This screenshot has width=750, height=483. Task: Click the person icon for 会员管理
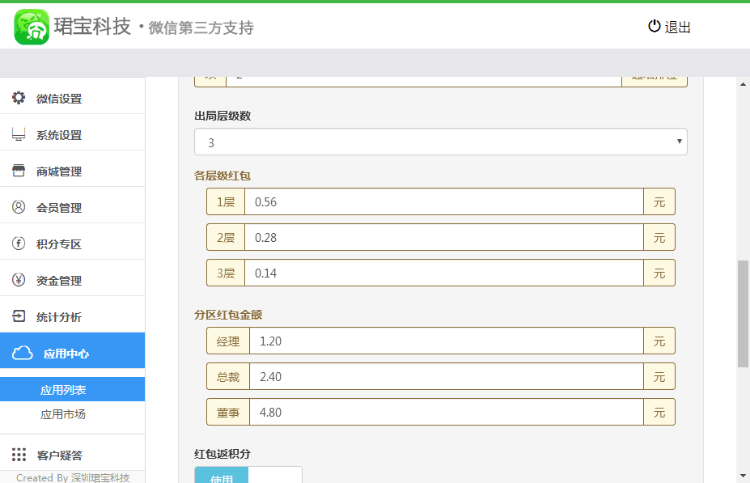(19, 207)
